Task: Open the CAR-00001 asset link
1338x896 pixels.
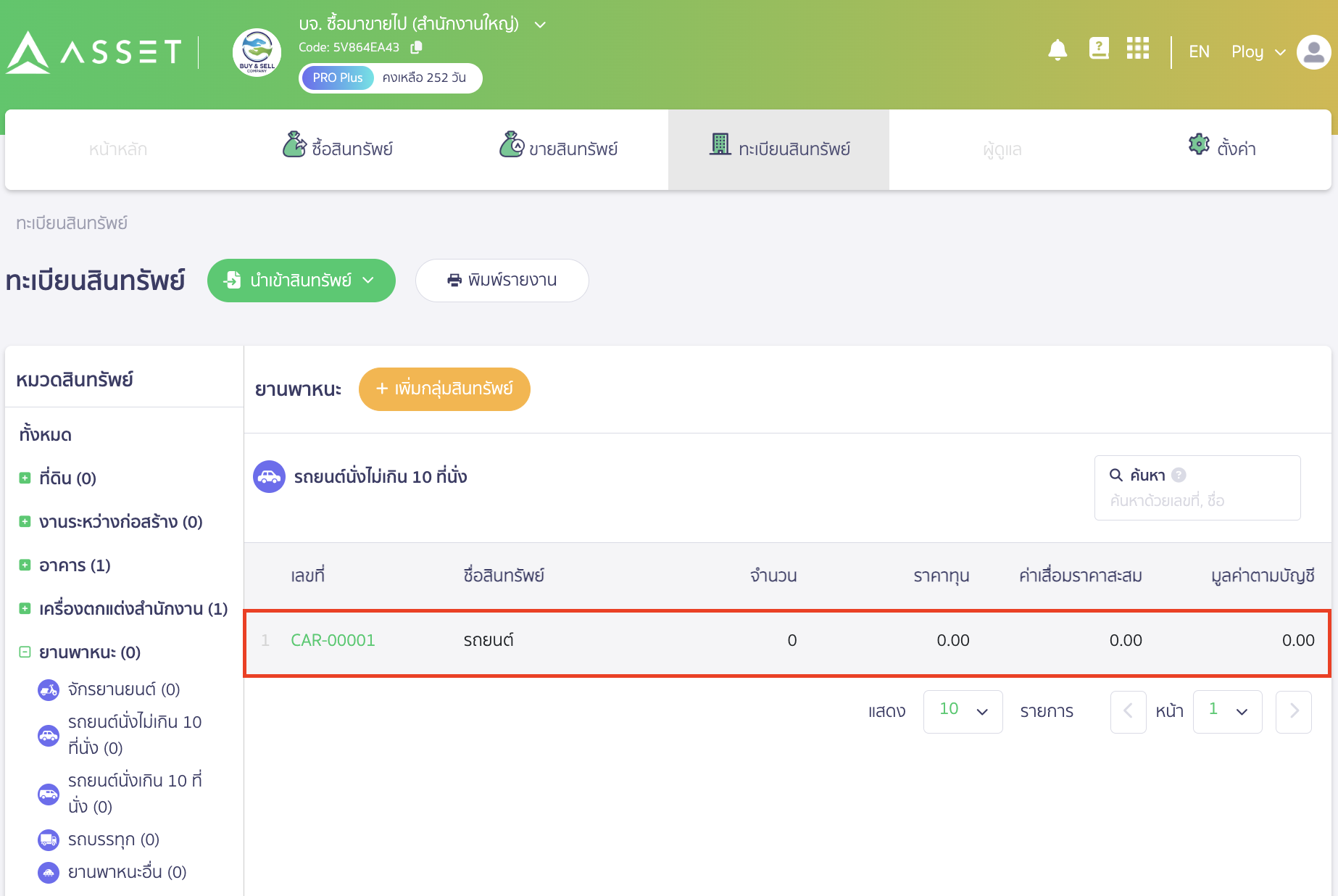Action: coord(333,641)
